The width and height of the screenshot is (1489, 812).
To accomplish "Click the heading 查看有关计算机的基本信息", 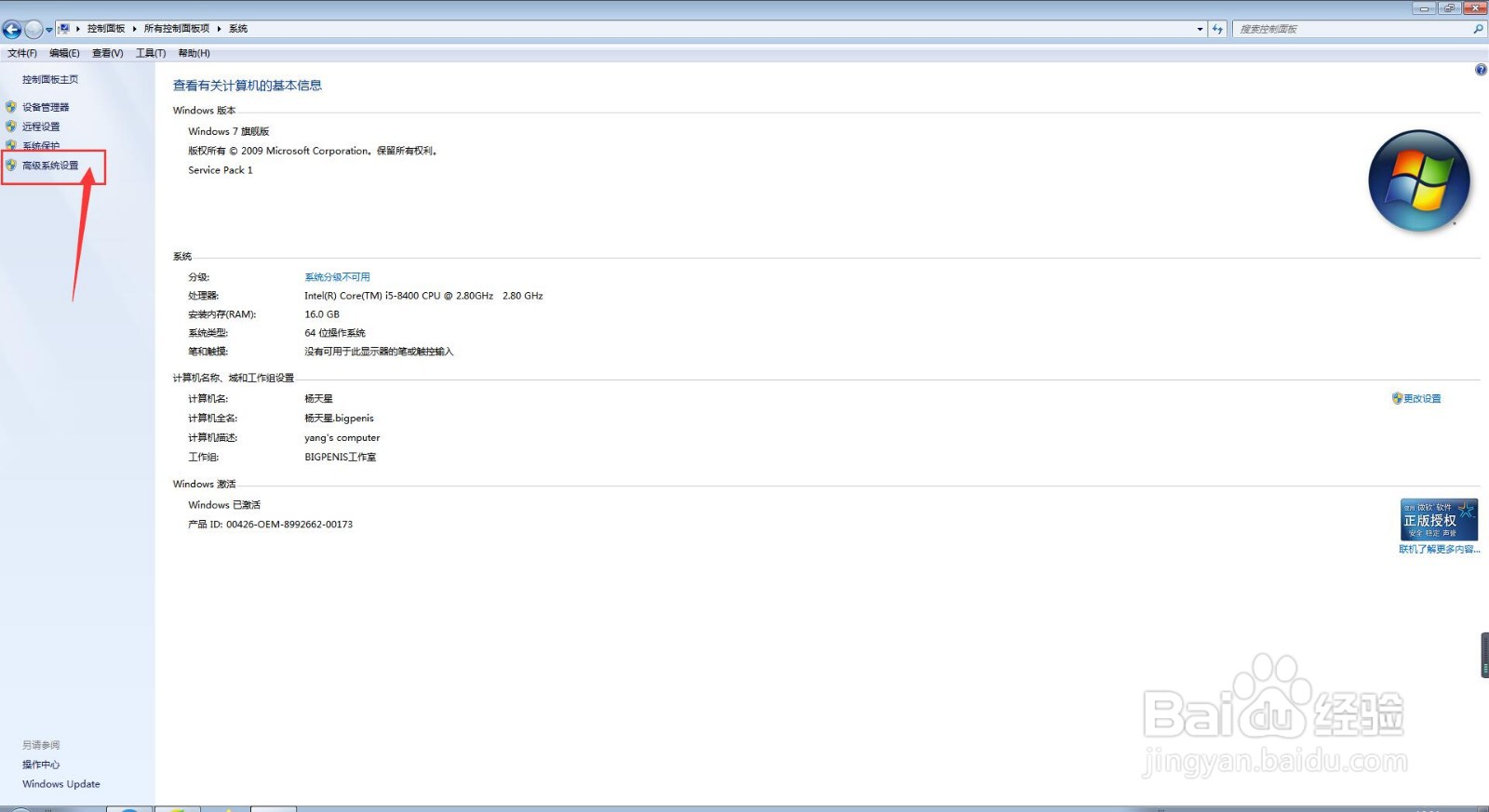I will (x=248, y=86).
